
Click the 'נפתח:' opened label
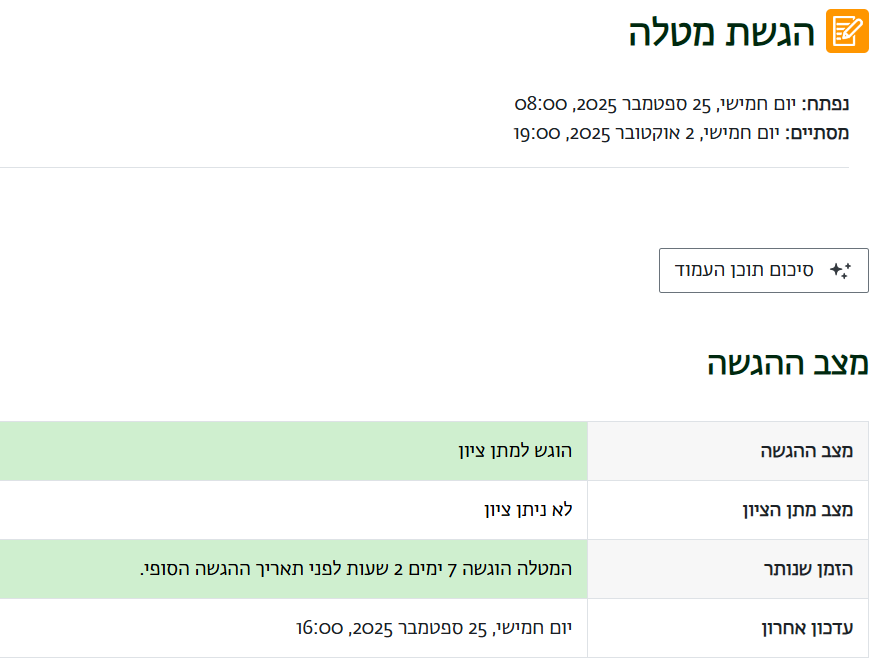[826, 104]
